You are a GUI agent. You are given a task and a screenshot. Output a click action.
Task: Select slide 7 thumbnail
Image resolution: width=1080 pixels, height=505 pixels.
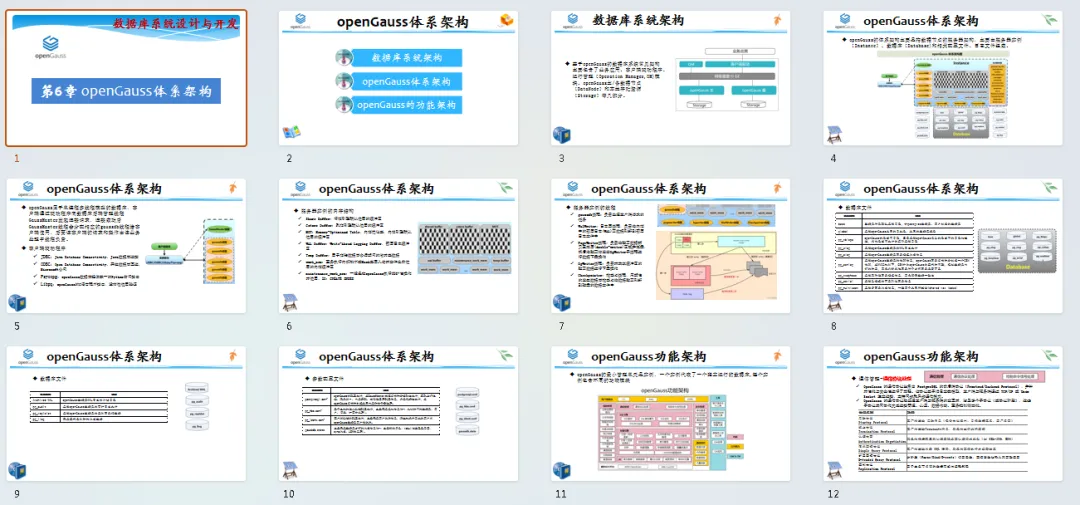[x=671, y=246]
